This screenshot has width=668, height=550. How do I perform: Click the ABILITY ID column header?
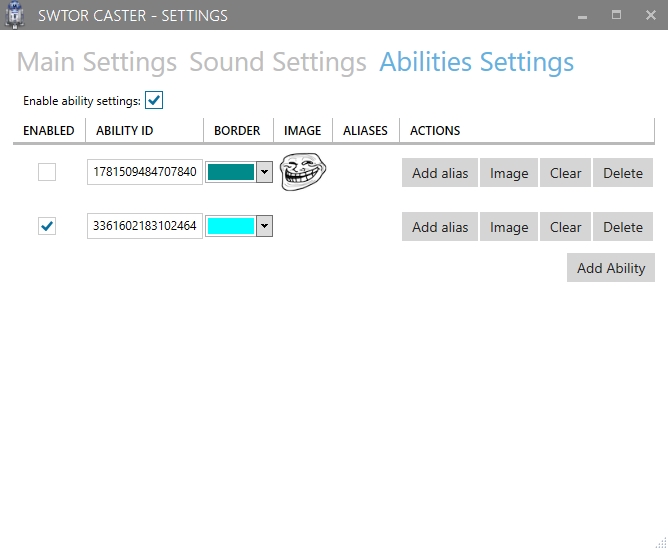[144, 130]
